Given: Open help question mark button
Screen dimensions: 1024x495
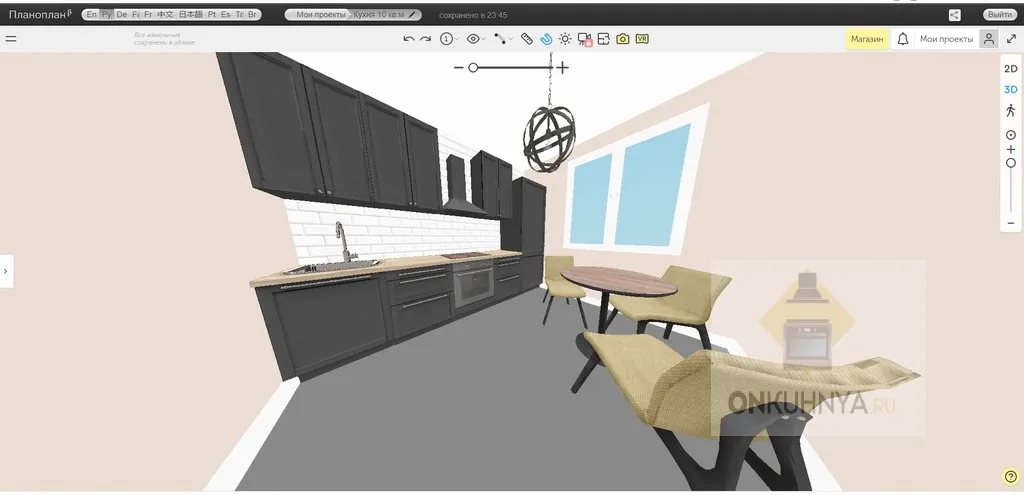Looking at the screenshot, I should tap(1009, 477).
